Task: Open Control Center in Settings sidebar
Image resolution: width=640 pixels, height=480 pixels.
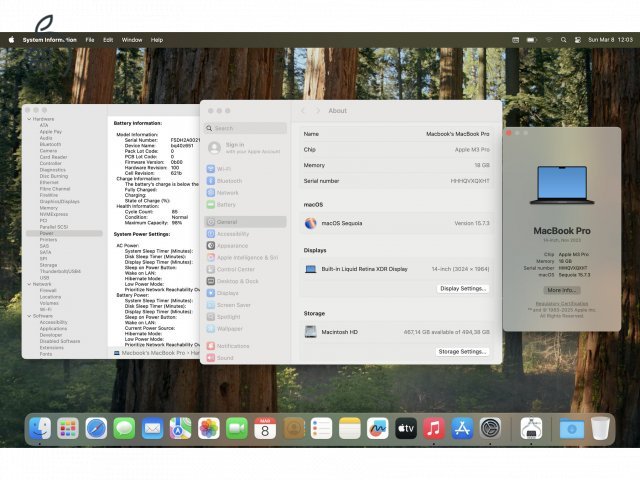Action: 245,269
